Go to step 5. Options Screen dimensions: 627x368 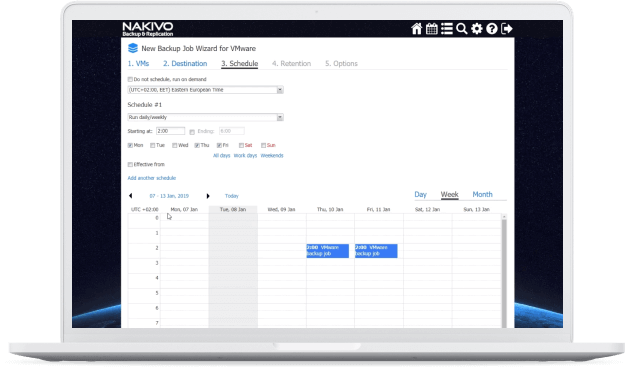pos(341,64)
